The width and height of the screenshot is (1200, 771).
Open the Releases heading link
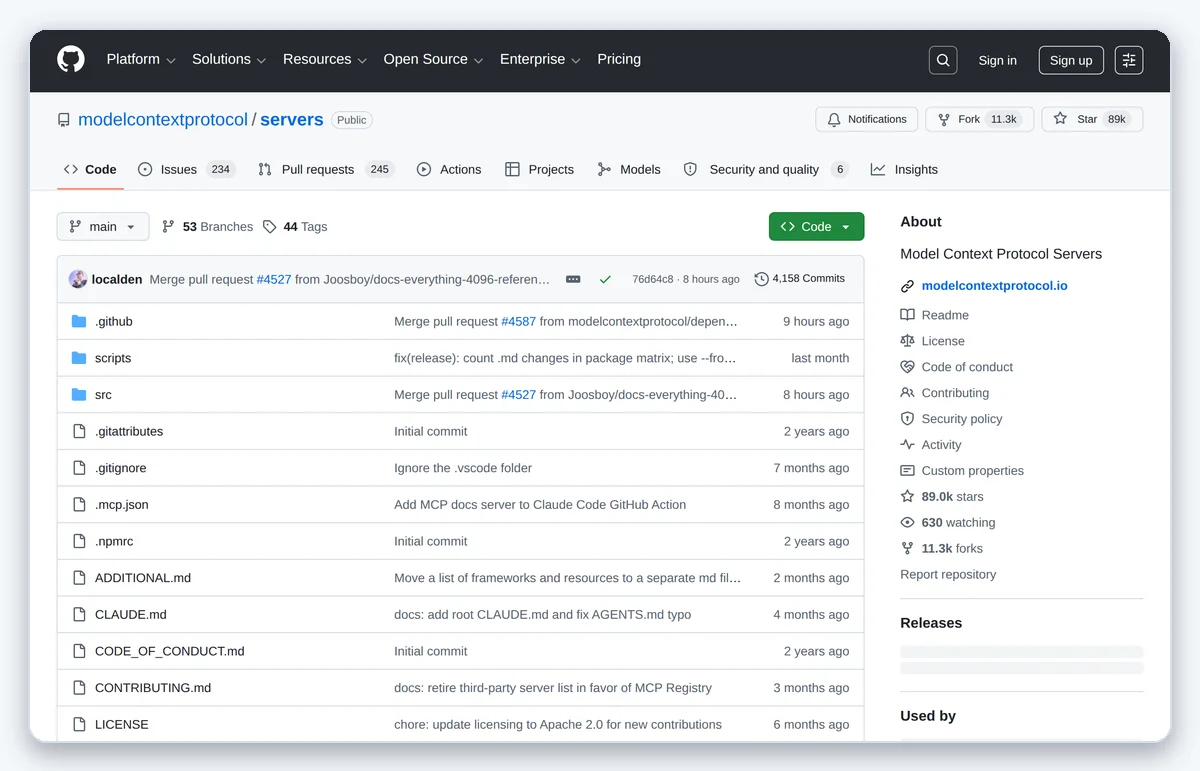tap(931, 623)
